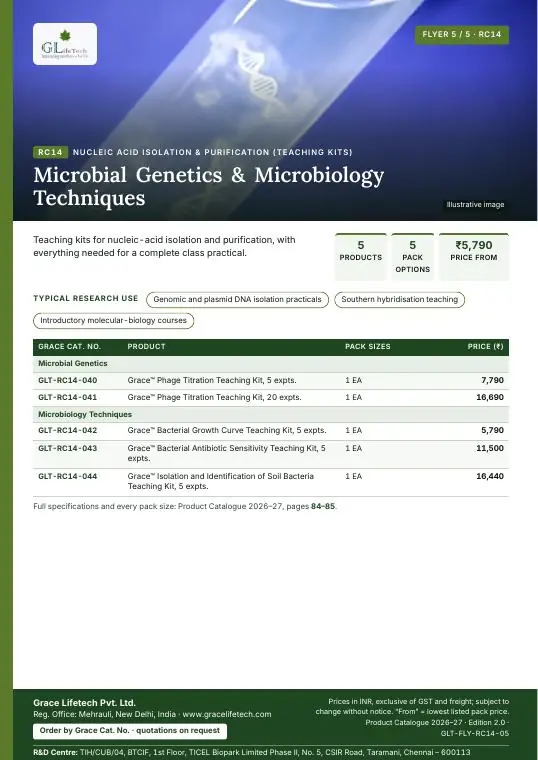This screenshot has height=760, width=538.
Task: Click the 'TYPICAL RESEARCH USE' label
Action: point(85,299)
